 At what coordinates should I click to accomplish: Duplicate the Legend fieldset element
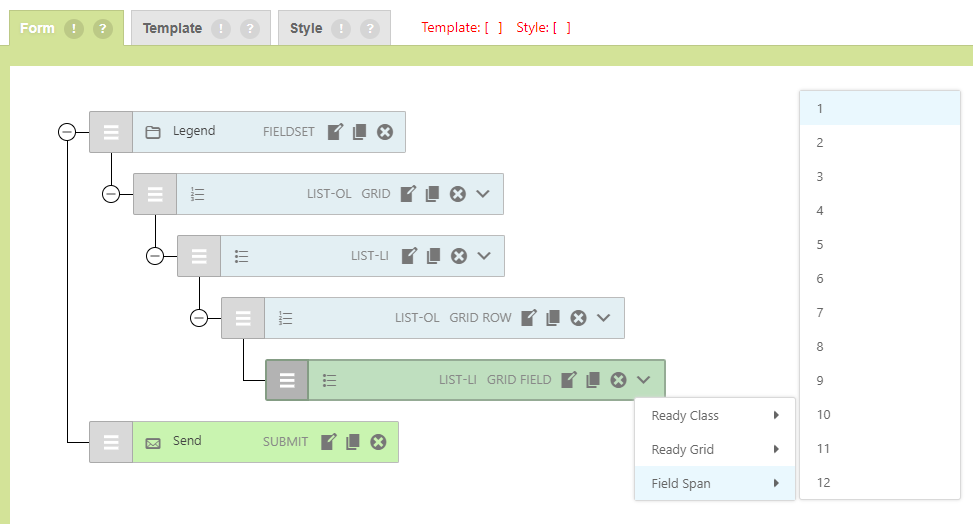tap(360, 132)
